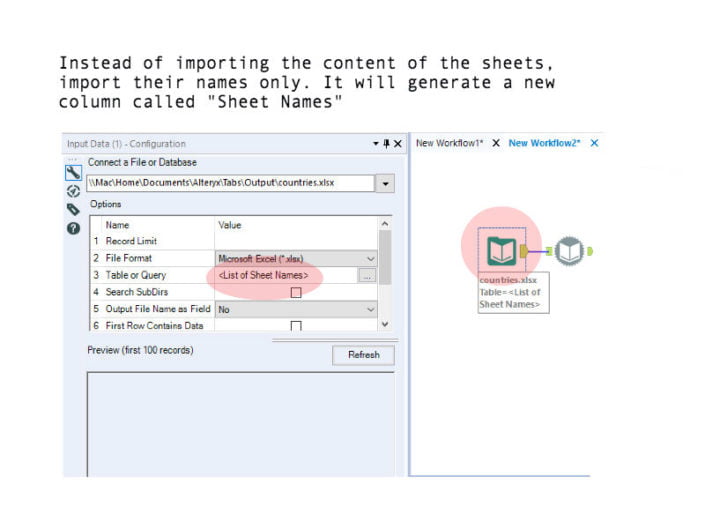The height and width of the screenshot is (529, 705).
Task: Pin the Configuration panel
Action: [x=386, y=144]
